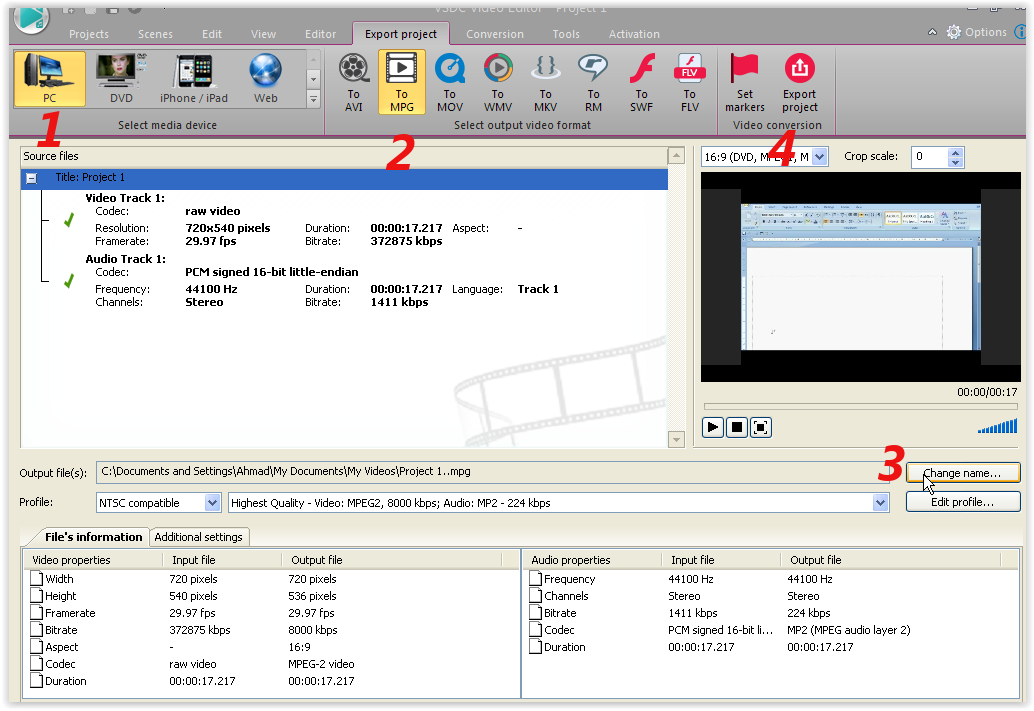
Task: Open the Projects ribbon tab
Action: click(88, 34)
